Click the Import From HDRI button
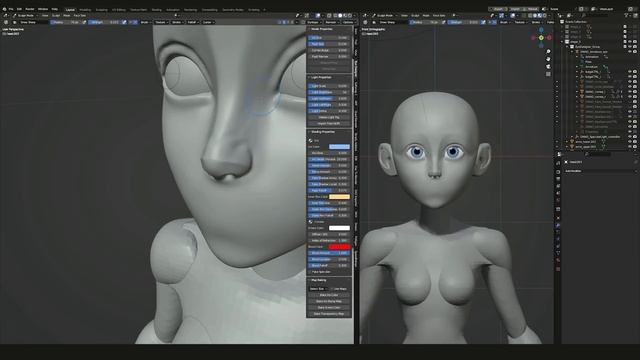Image resolution: width=640 pixels, height=360 pixels. [329, 123]
